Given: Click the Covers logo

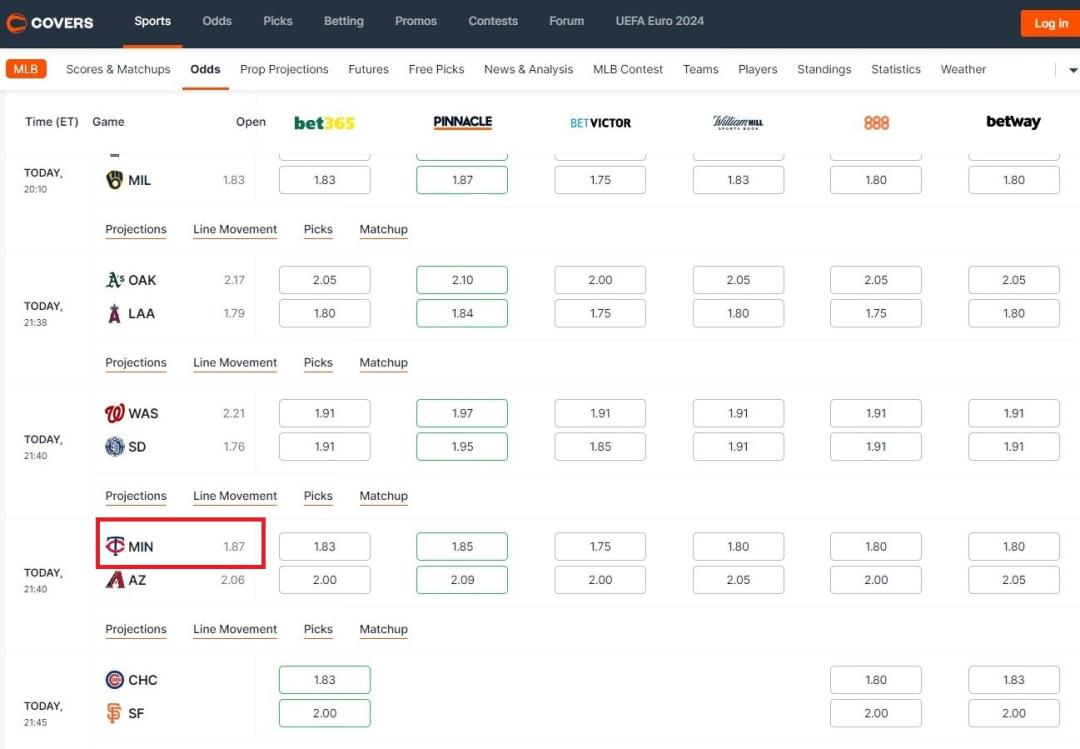Looking at the screenshot, I should coord(50,23).
